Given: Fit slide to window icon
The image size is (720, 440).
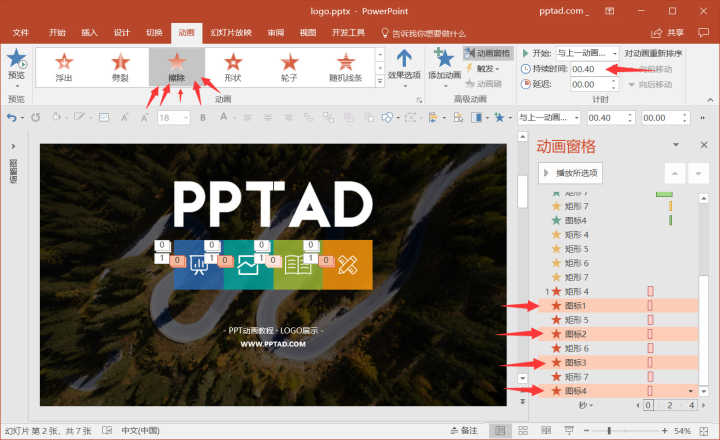Looking at the screenshot, I should pos(703,431).
